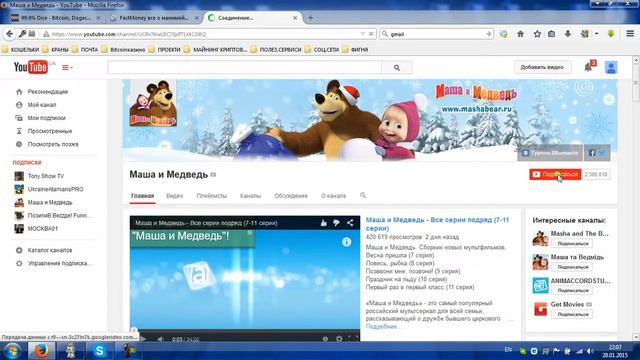Mute the video player volume
This screenshot has width=640, height=360.
coord(160,339)
